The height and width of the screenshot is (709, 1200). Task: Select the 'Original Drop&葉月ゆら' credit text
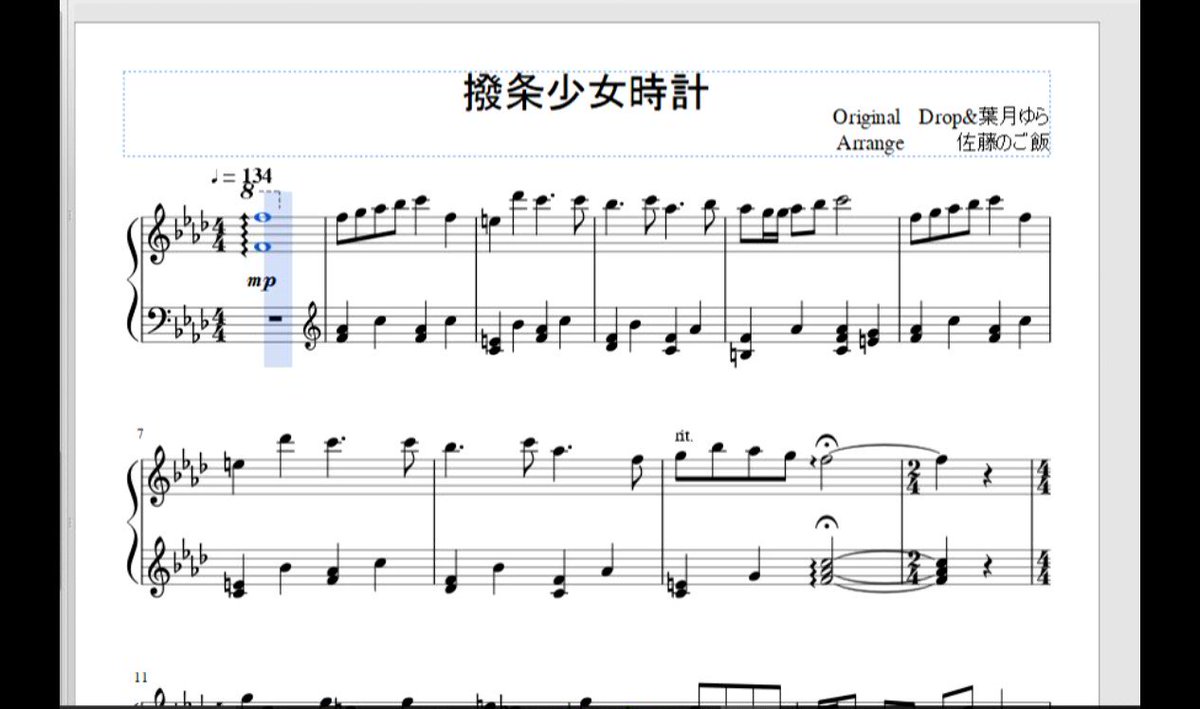coord(941,116)
